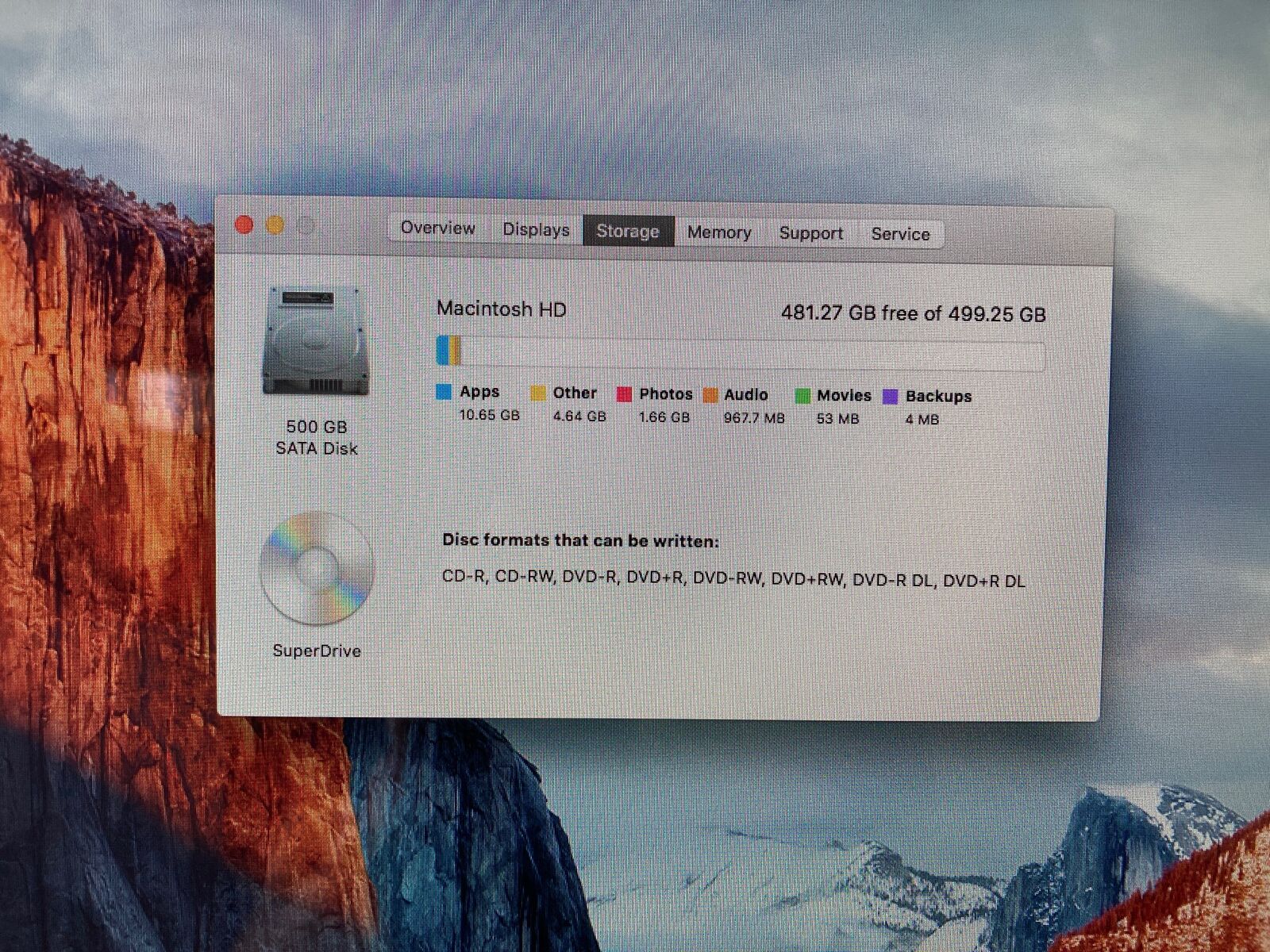Click the purple Backups legend swatch
This screenshot has height=952, width=1270.
891,397
